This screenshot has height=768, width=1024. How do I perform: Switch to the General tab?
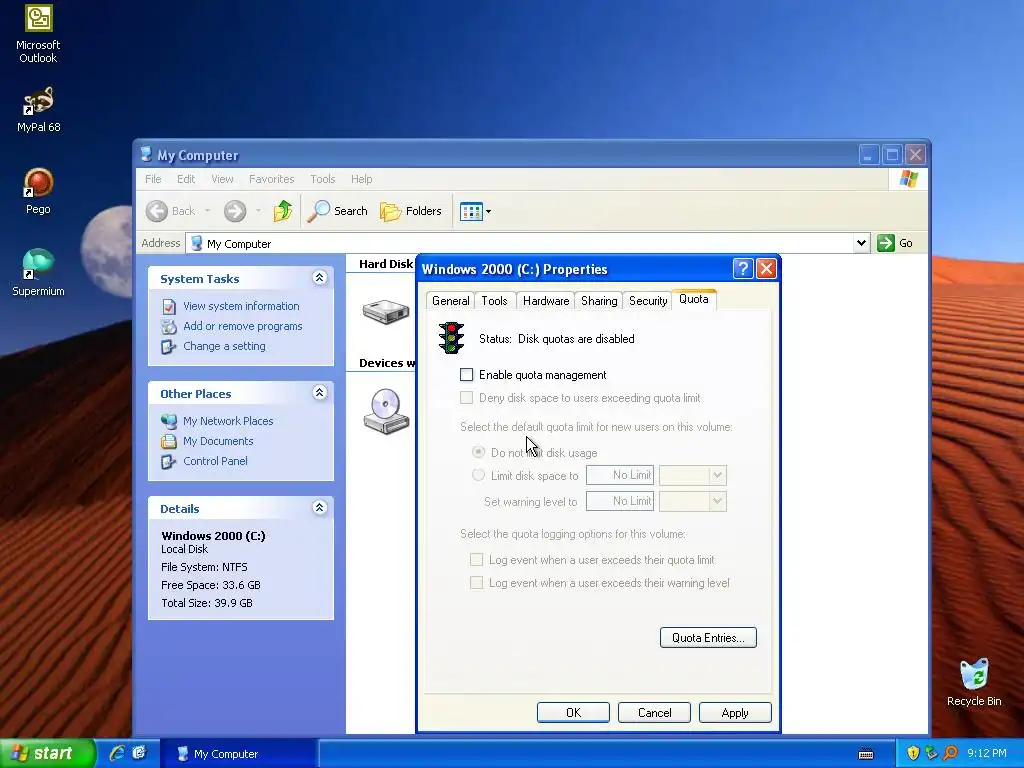(451, 300)
